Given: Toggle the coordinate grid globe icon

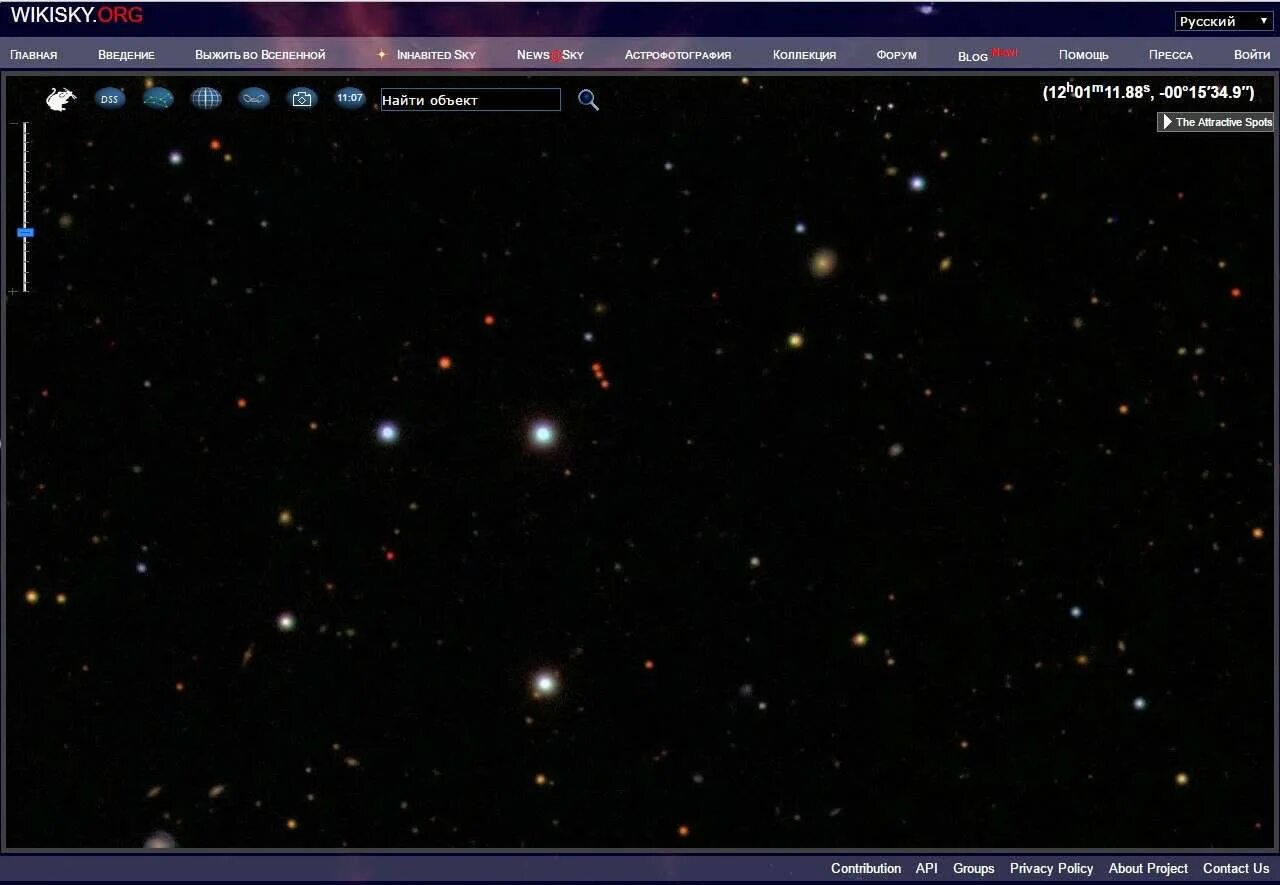Looking at the screenshot, I should pyautogui.click(x=206, y=98).
